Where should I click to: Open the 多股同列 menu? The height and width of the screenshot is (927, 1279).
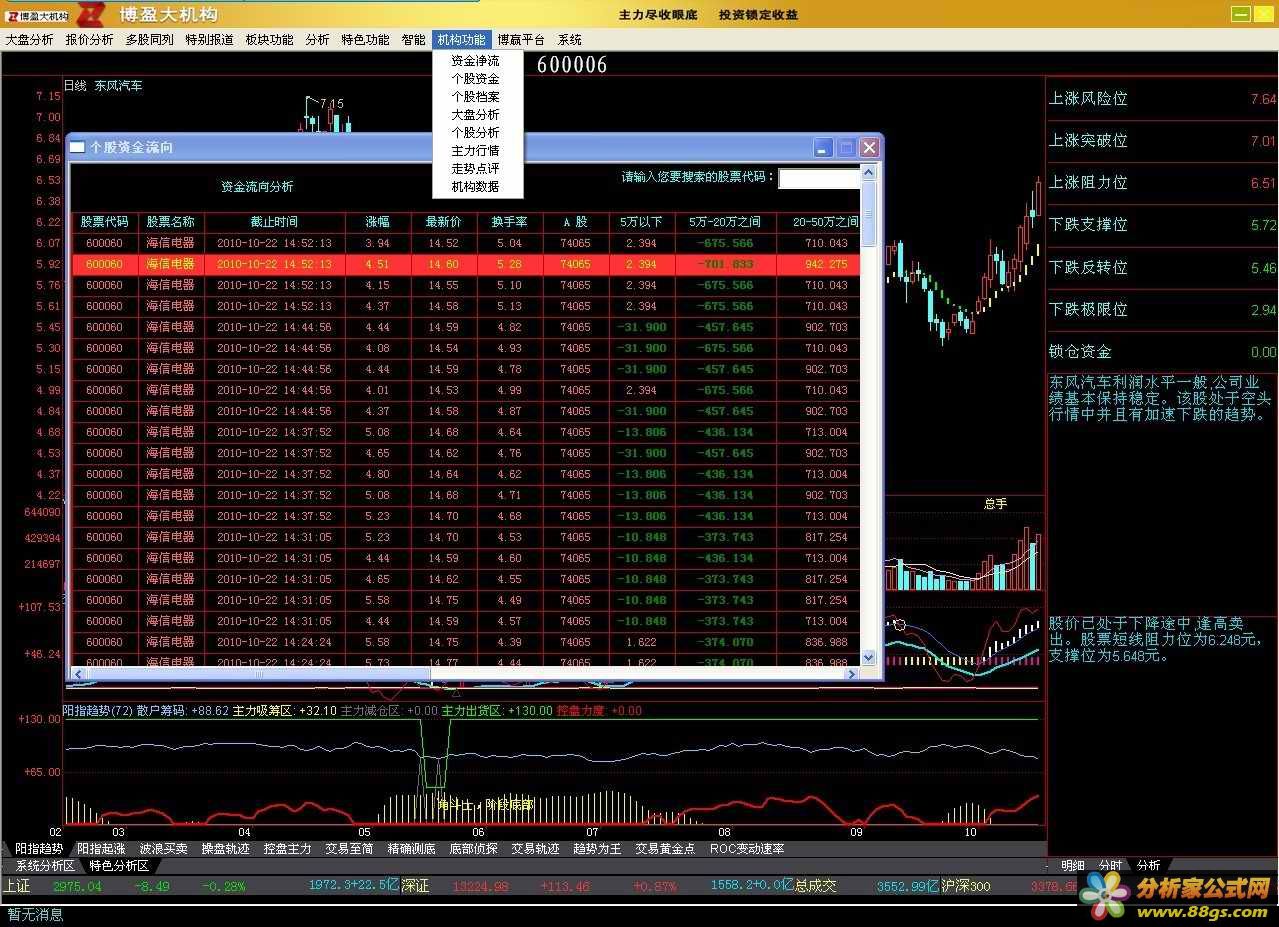150,40
